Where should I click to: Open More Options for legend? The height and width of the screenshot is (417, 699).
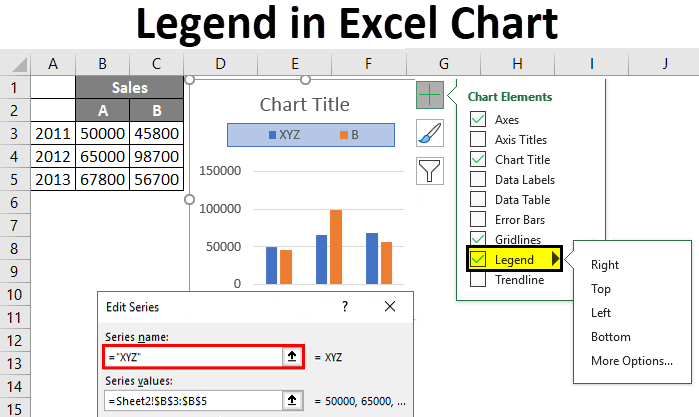pos(632,361)
